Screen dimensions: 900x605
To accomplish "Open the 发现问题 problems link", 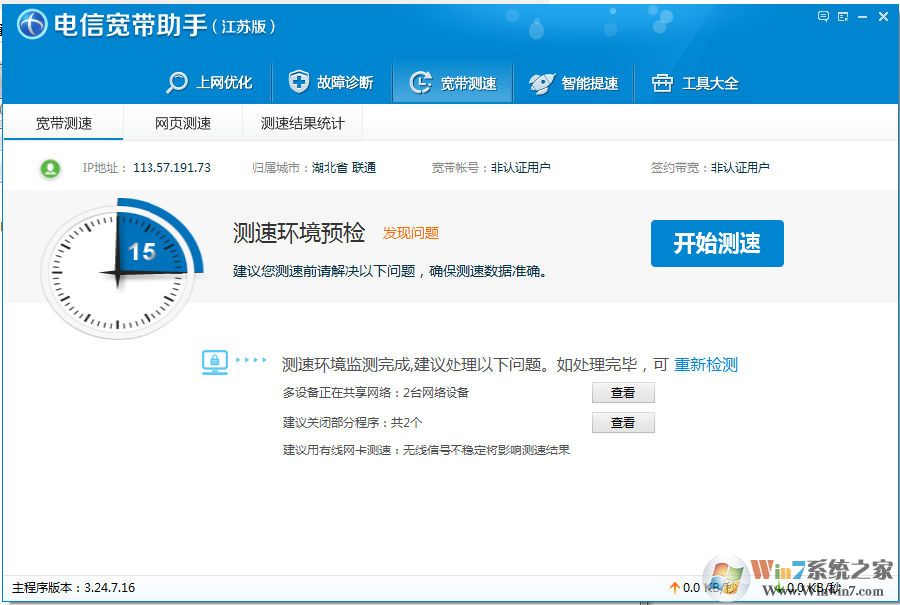I will coord(409,231).
